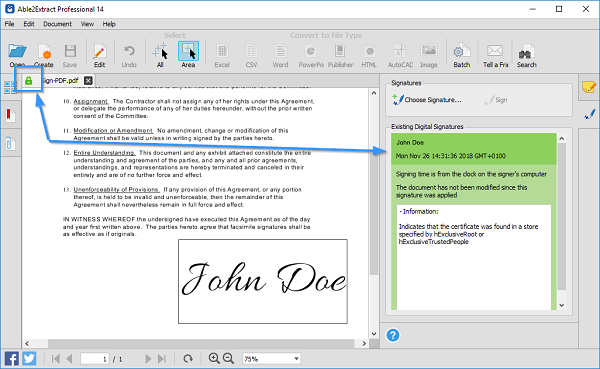This screenshot has height=369, width=600.
Task: Click document vertical scrollbar down arrow
Action: tap(374, 334)
